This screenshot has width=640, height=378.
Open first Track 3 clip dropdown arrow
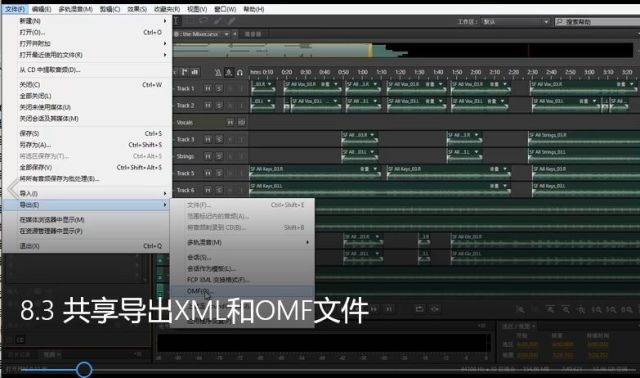(x=372, y=135)
